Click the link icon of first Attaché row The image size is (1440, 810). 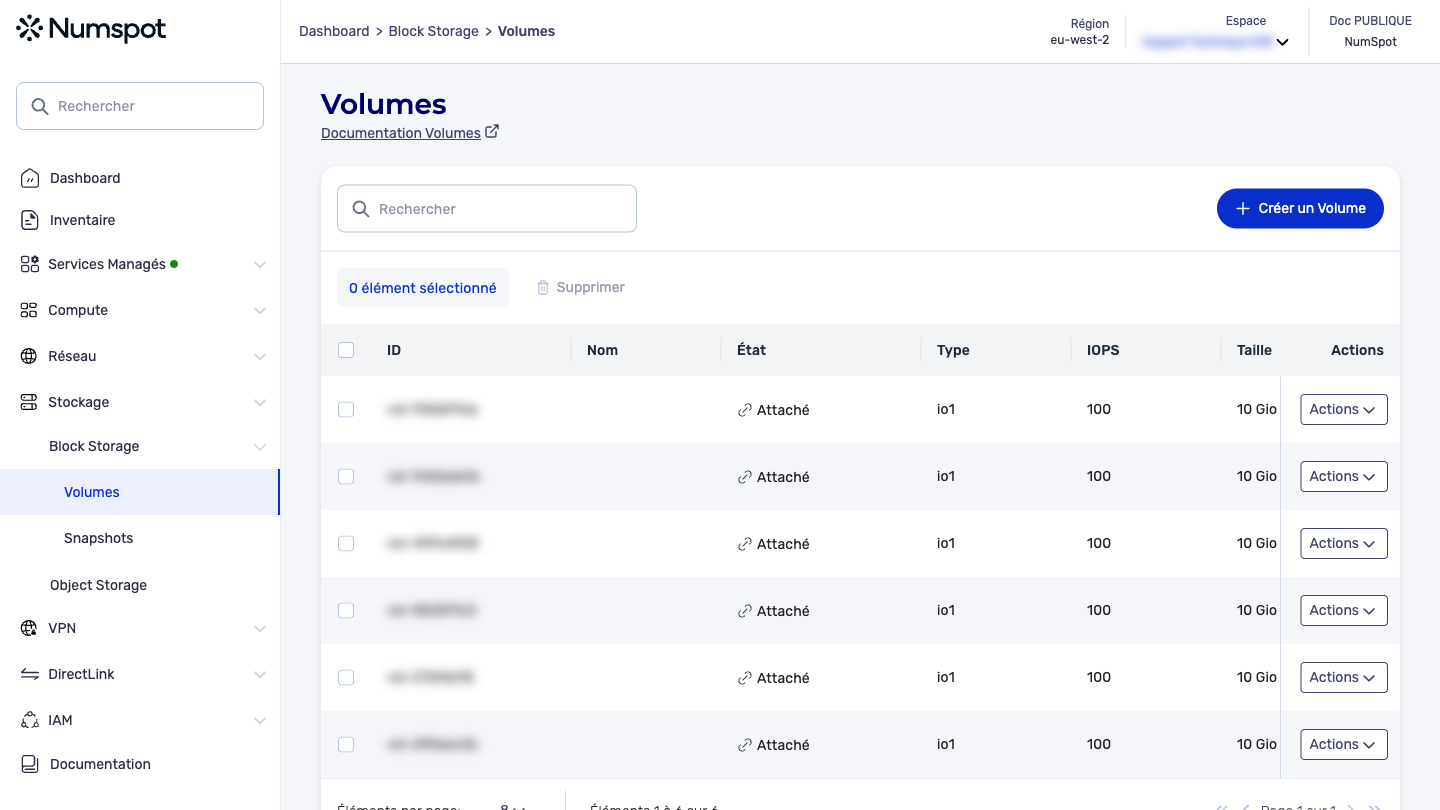coord(745,410)
